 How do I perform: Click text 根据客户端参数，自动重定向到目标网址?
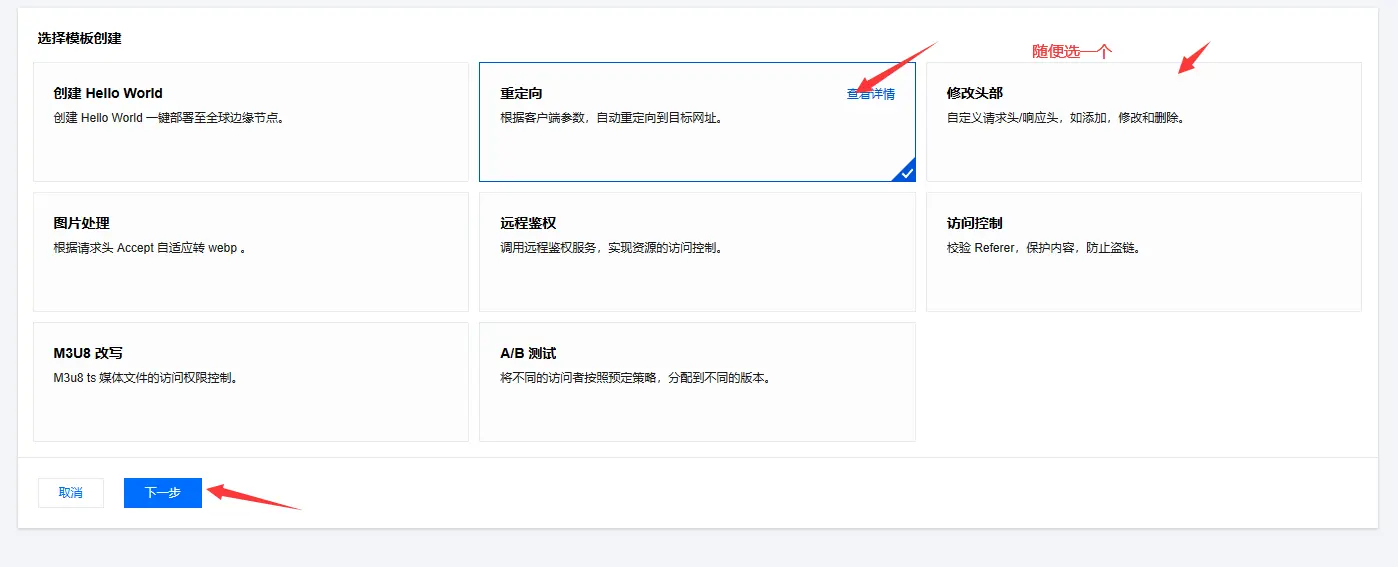(x=611, y=117)
